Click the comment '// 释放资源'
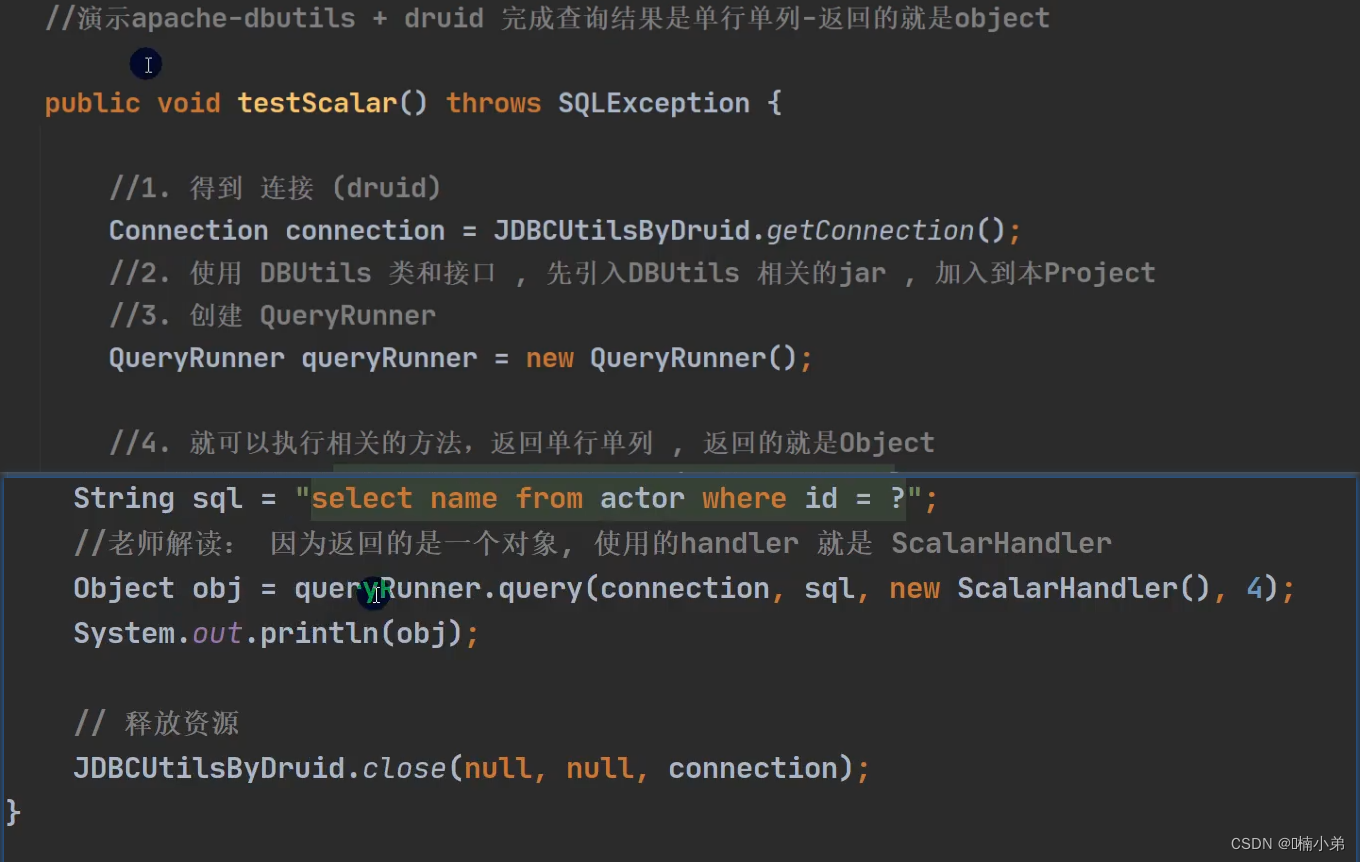 point(156,723)
